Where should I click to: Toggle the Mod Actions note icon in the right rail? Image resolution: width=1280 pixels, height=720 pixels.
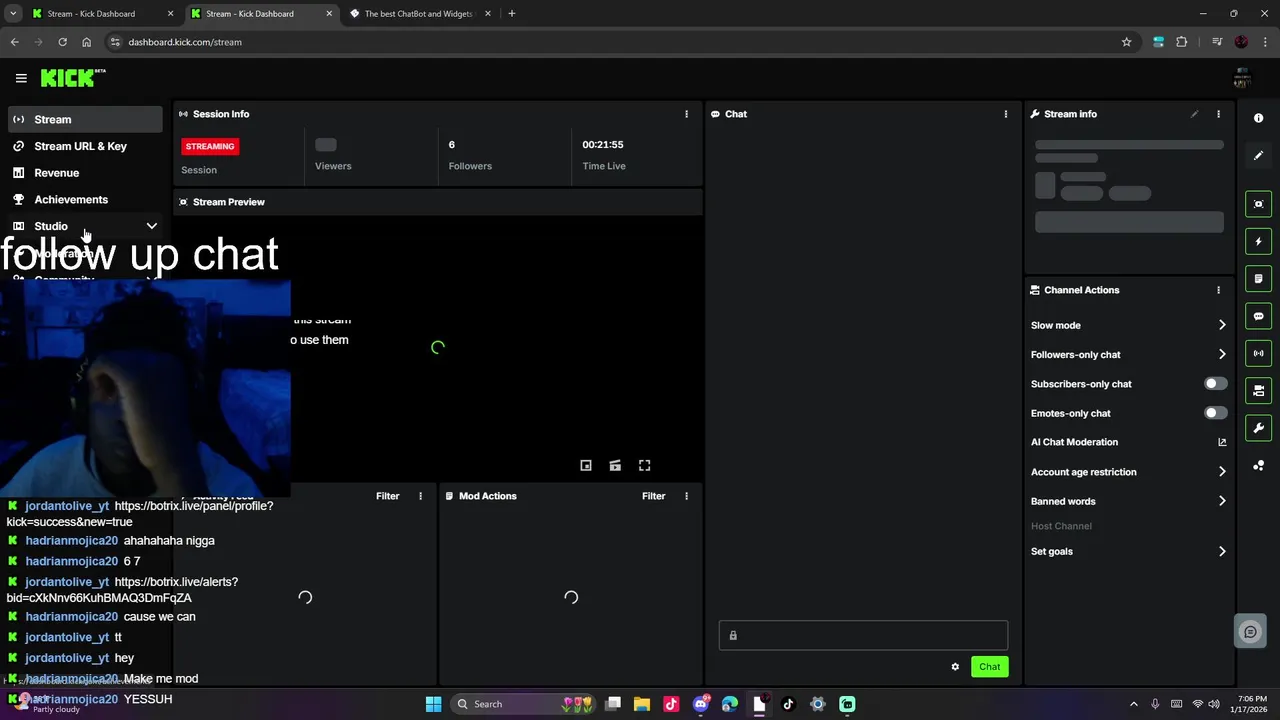coord(1259,278)
